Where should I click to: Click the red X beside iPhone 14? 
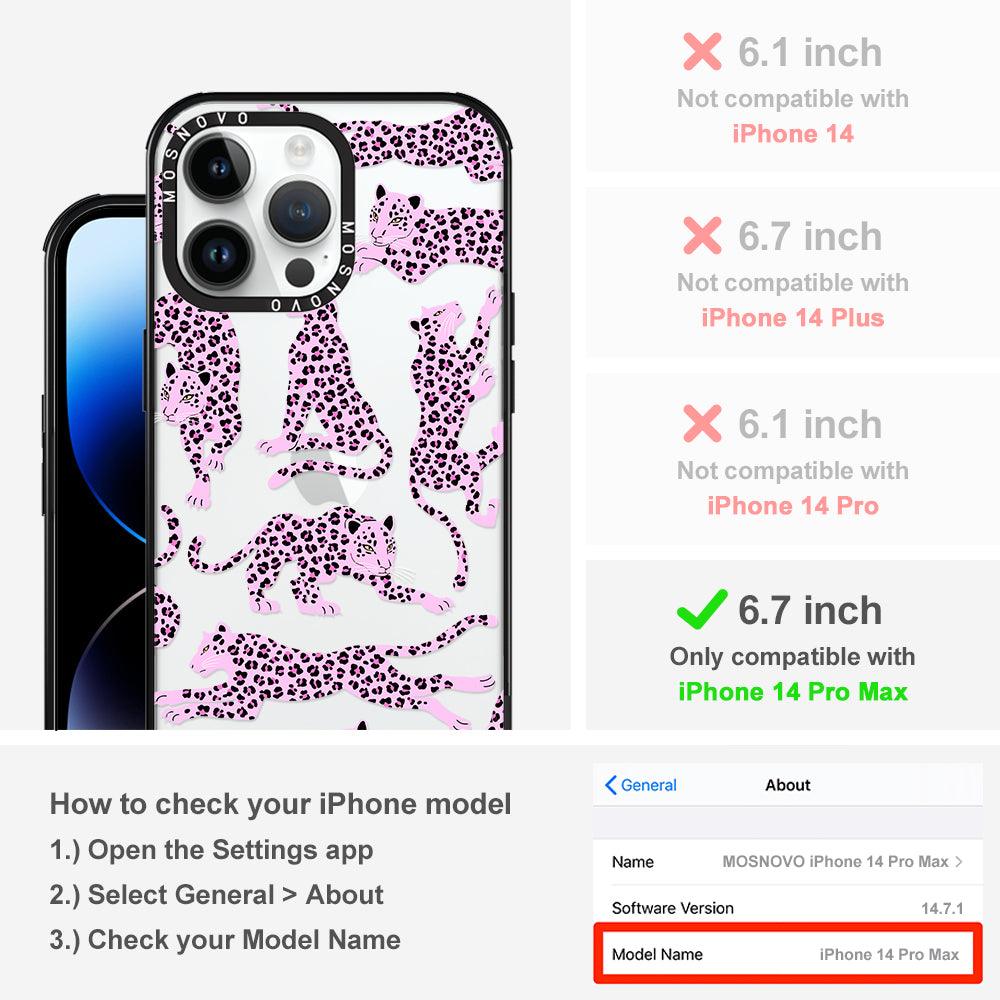[702, 51]
